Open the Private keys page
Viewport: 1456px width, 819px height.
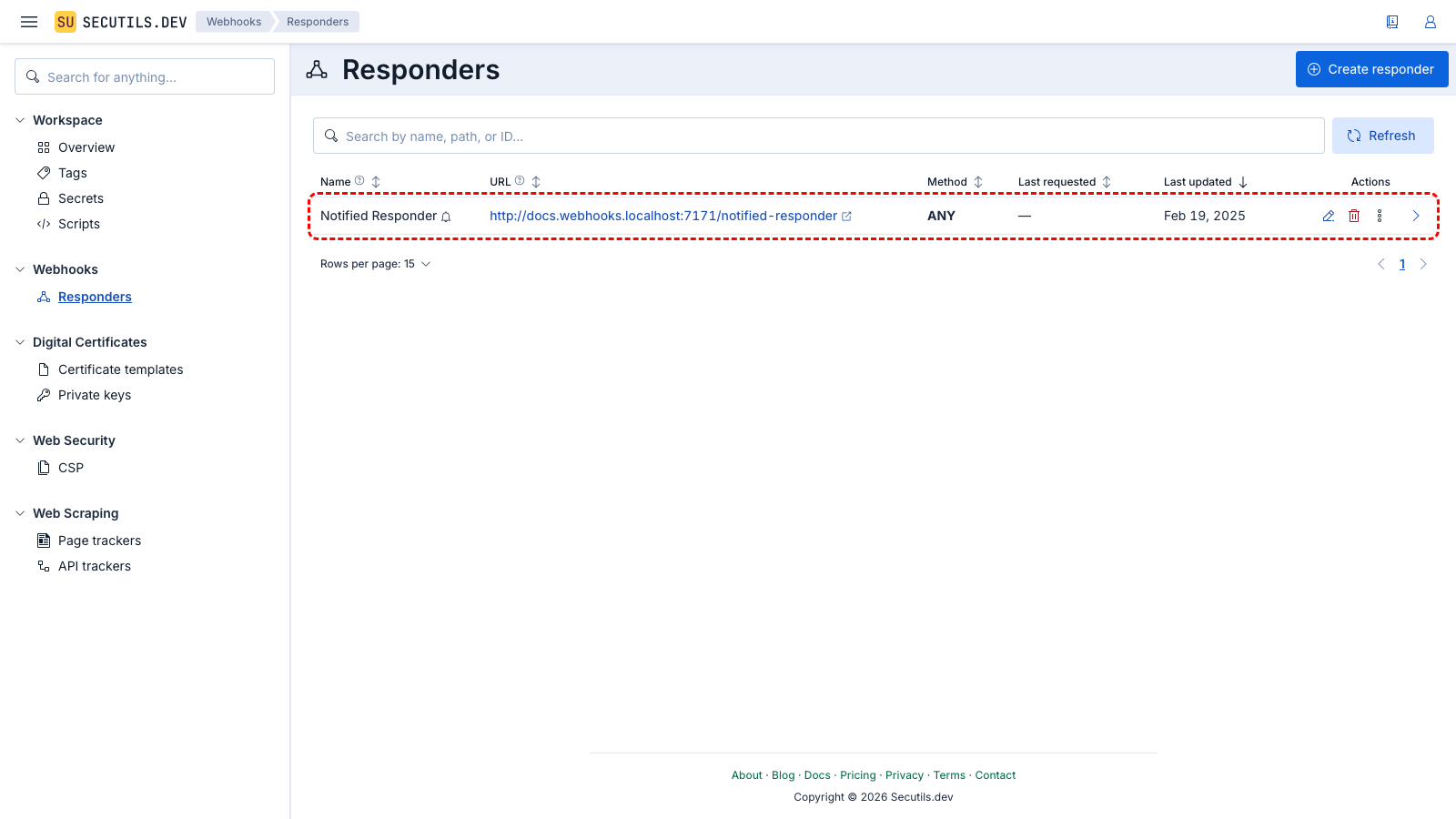(94, 395)
